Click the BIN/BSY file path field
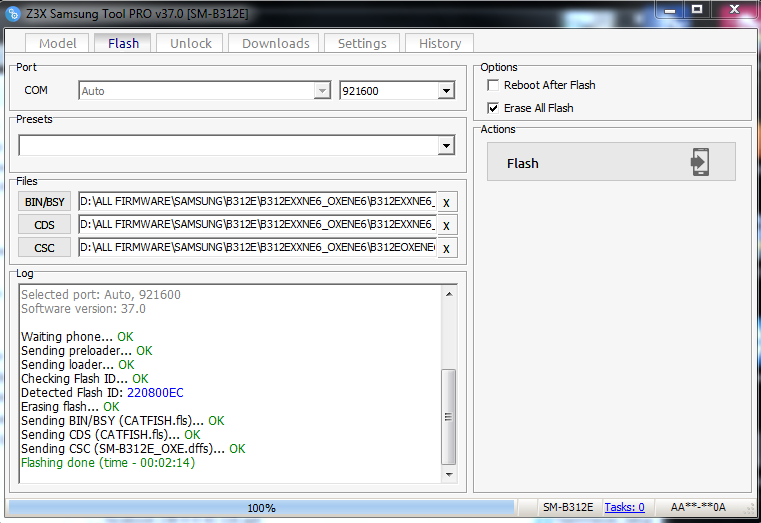This screenshot has height=523, width=761. [x=257, y=201]
